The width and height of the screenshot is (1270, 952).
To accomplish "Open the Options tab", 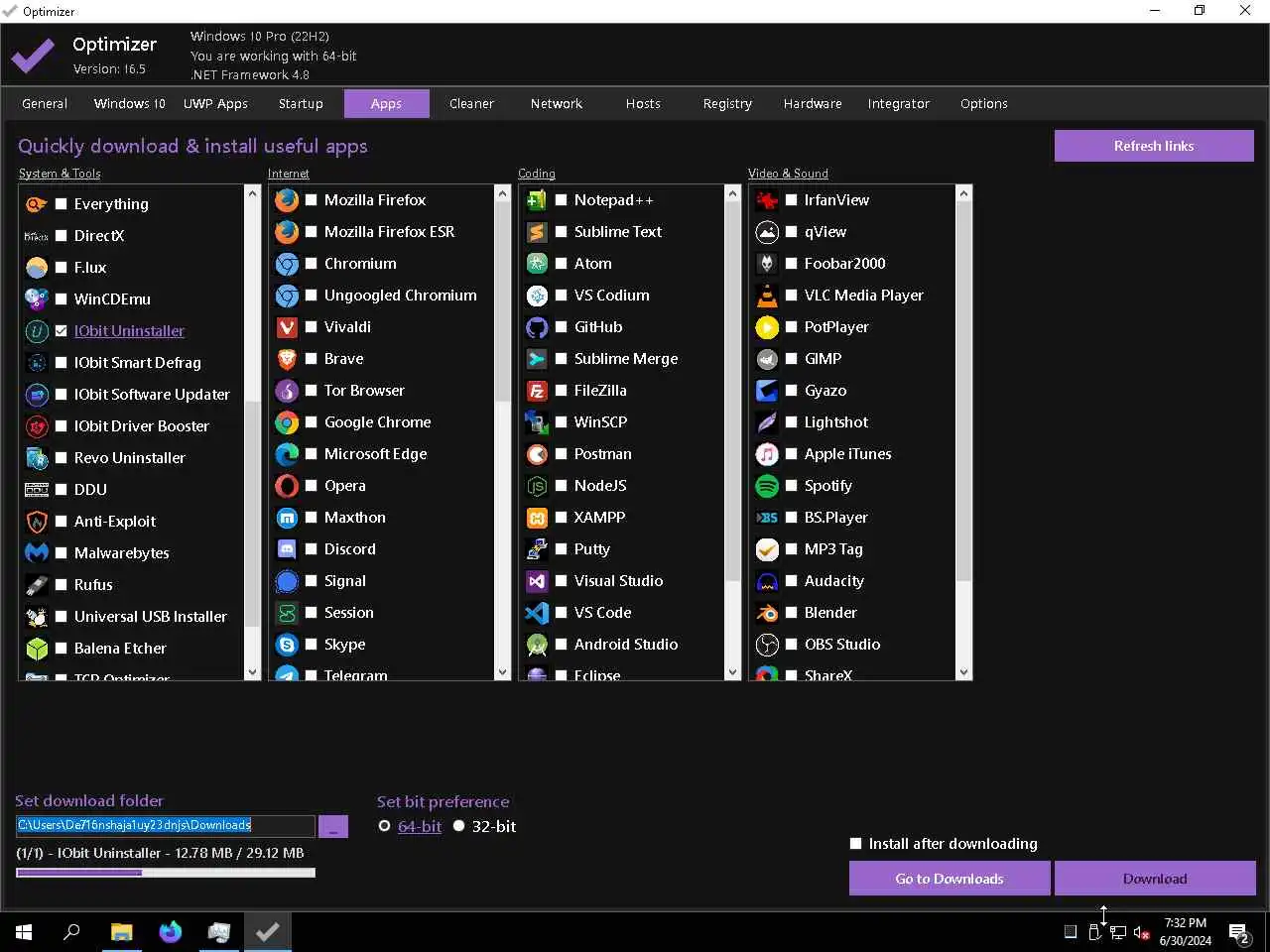I will click(983, 103).
